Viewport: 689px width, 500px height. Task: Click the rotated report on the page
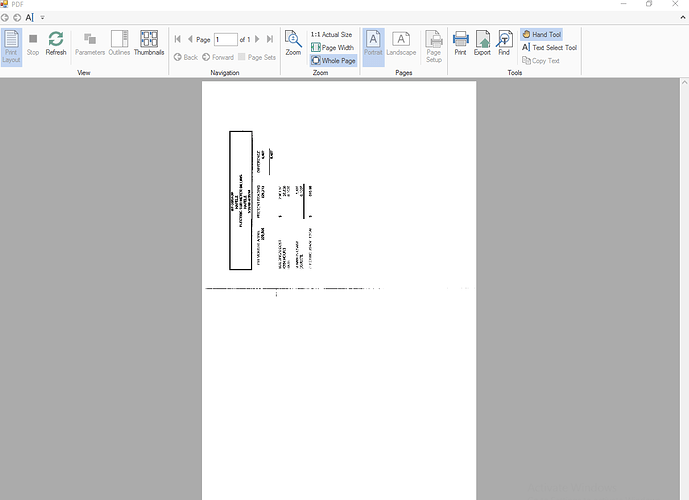tap(271, 200)
